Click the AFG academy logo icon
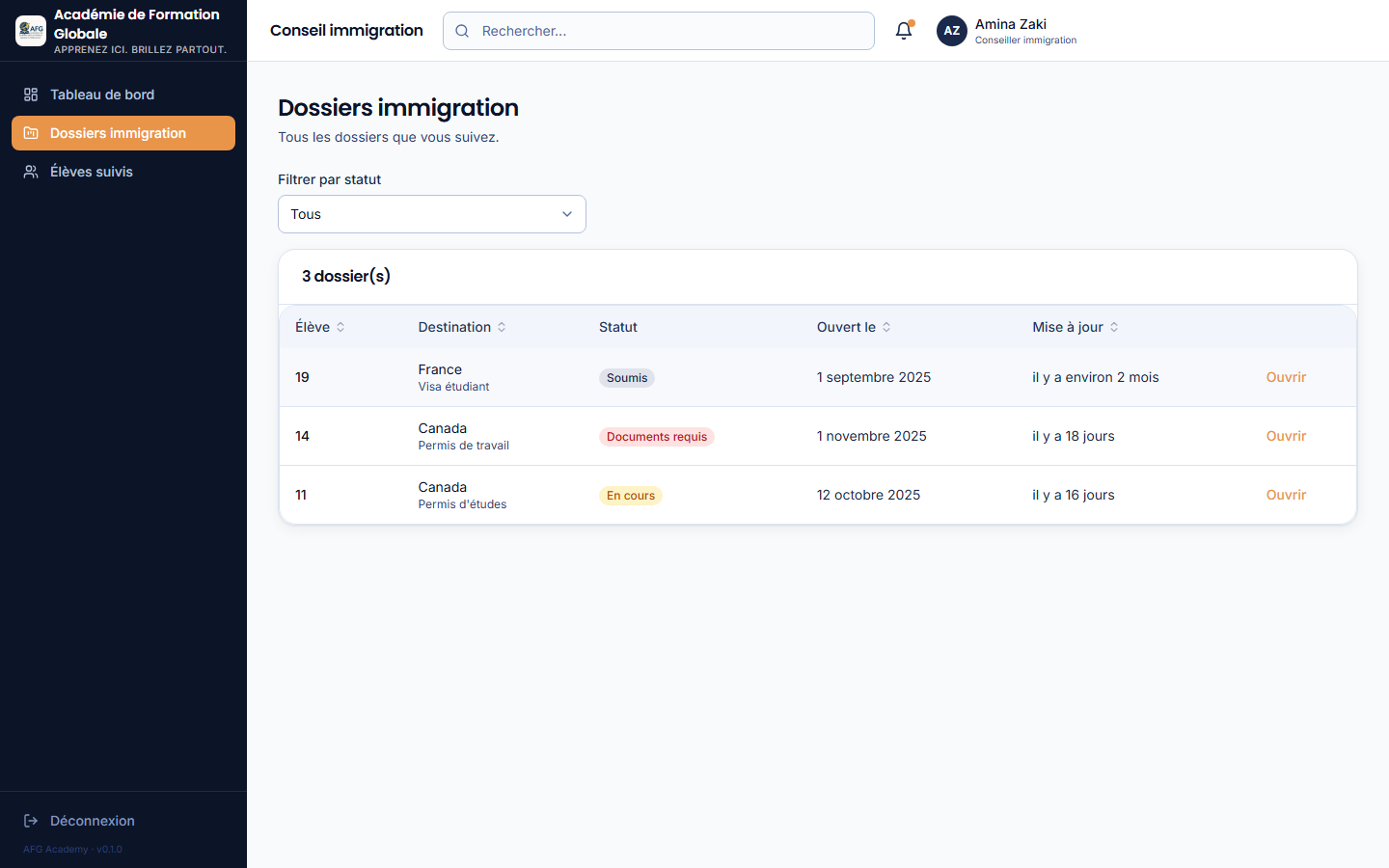Screen dimensions: 1389x868 [x=31, y=31]
